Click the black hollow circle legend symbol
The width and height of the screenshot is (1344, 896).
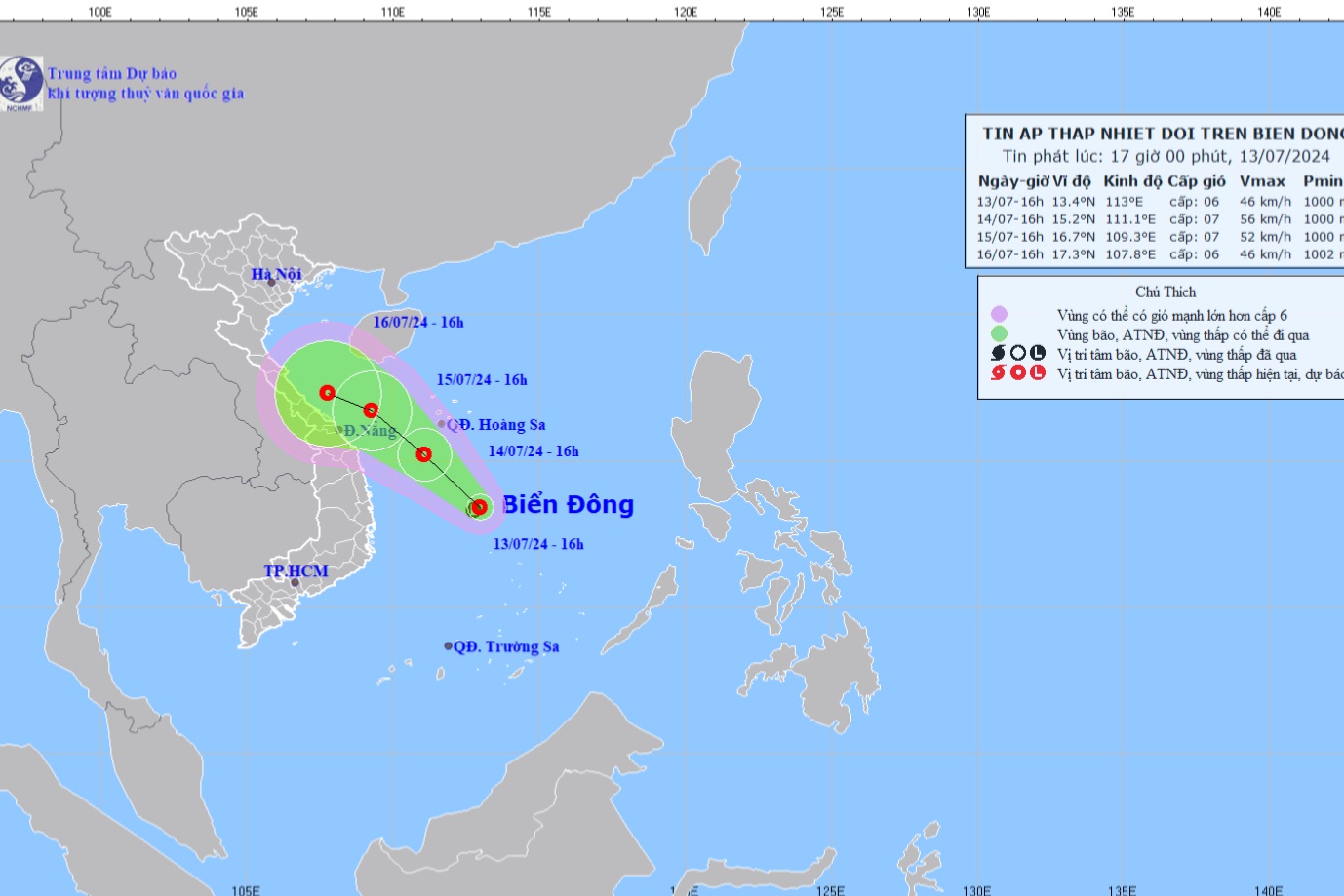(x=1018, y=353)
